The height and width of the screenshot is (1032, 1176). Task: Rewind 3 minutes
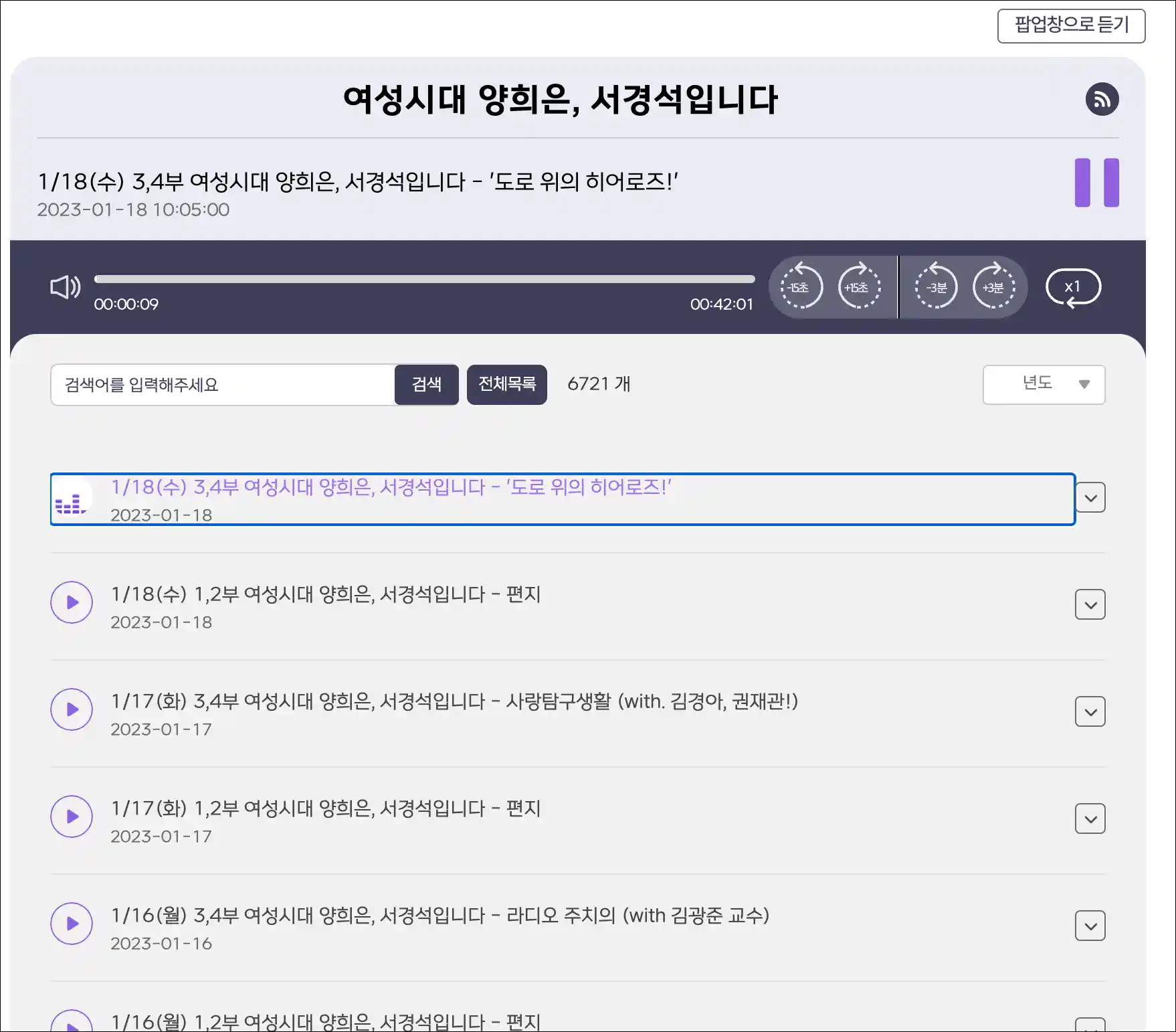pyautogui.click(x=936, y=287)
